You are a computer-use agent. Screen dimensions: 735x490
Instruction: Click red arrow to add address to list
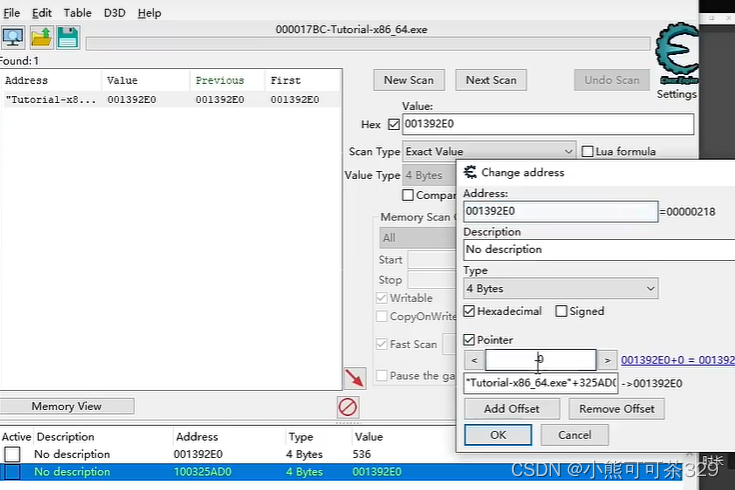coord(355,378)
